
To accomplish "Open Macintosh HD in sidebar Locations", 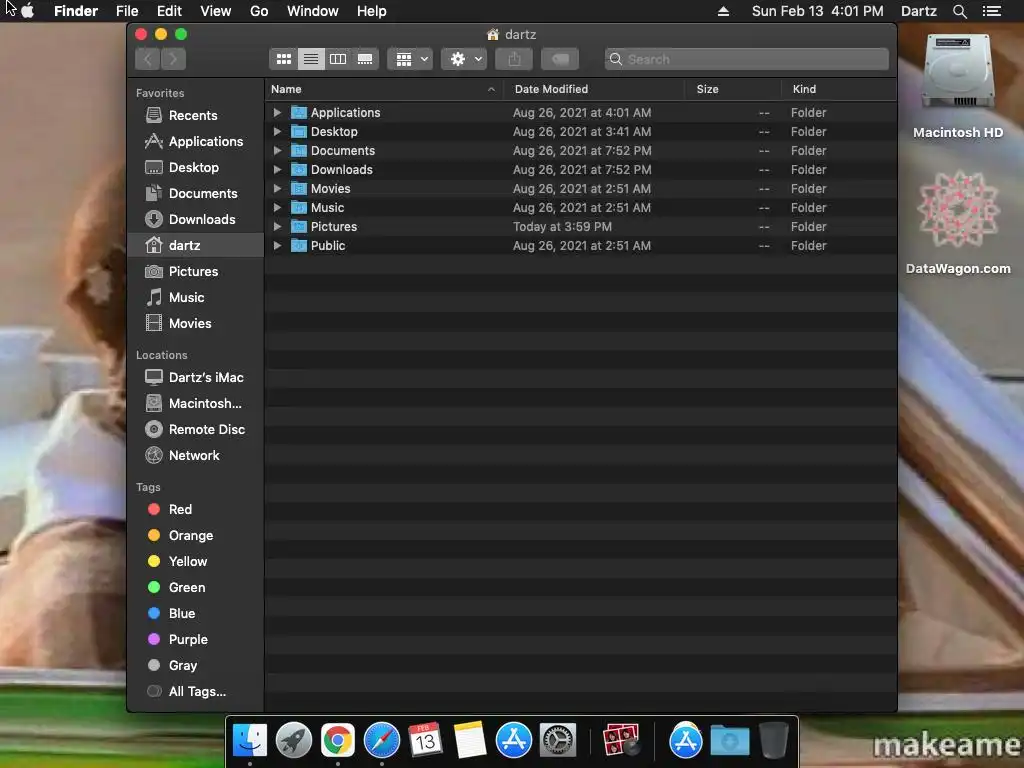I will pos(195,404).
